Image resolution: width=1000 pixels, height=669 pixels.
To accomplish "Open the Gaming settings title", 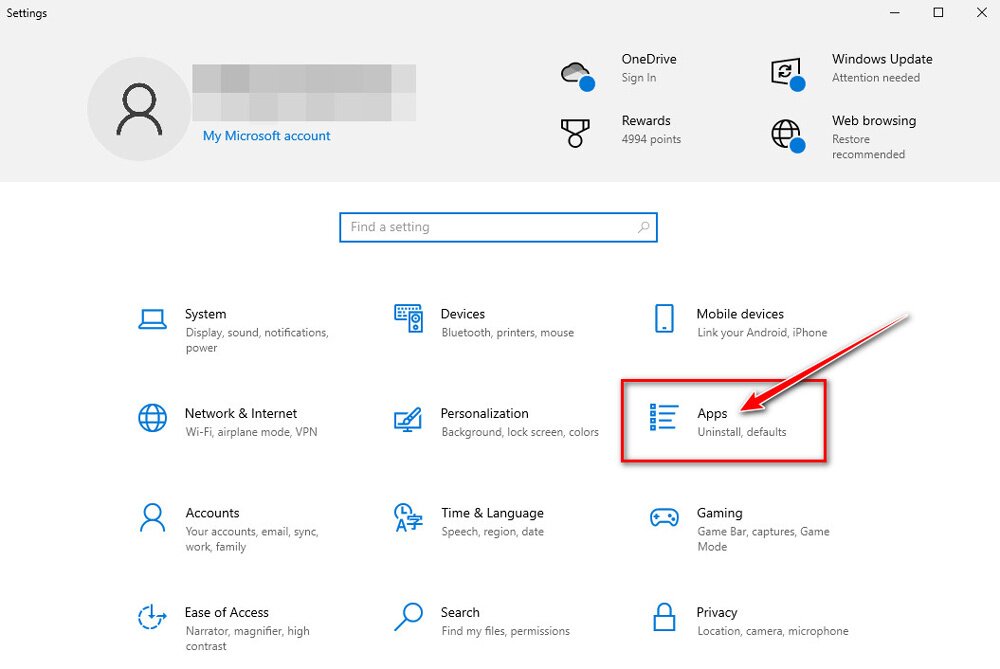I will (719, 513).
